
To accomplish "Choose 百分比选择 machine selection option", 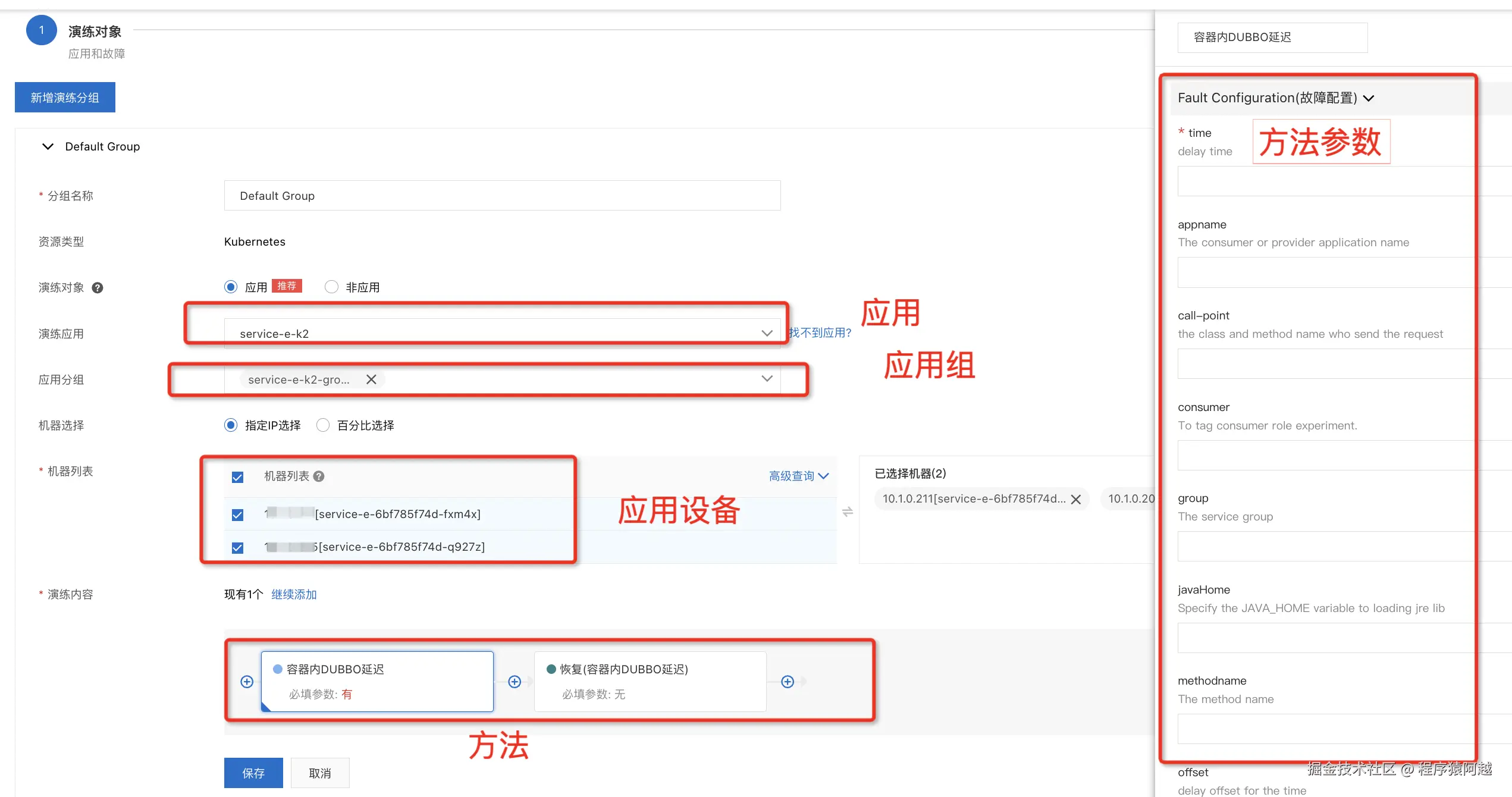I will [323, 425].
